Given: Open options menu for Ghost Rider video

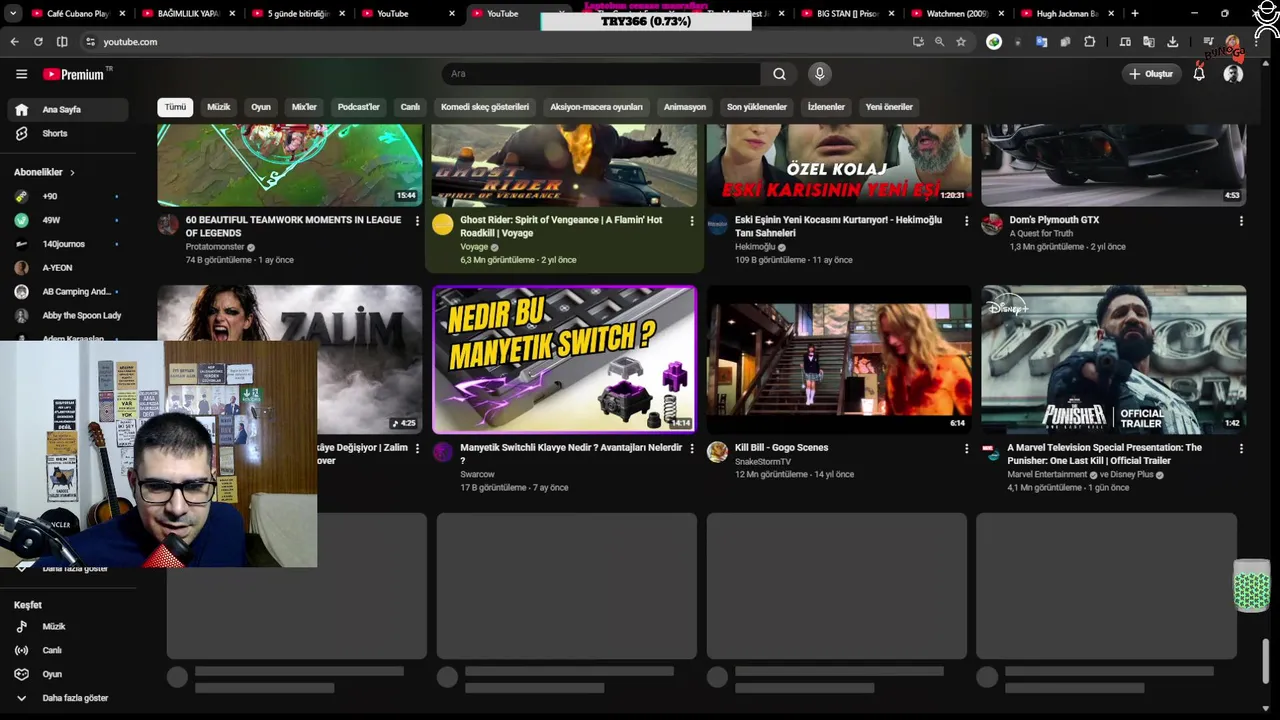Looking at the screenshot, I should (692, 221).
